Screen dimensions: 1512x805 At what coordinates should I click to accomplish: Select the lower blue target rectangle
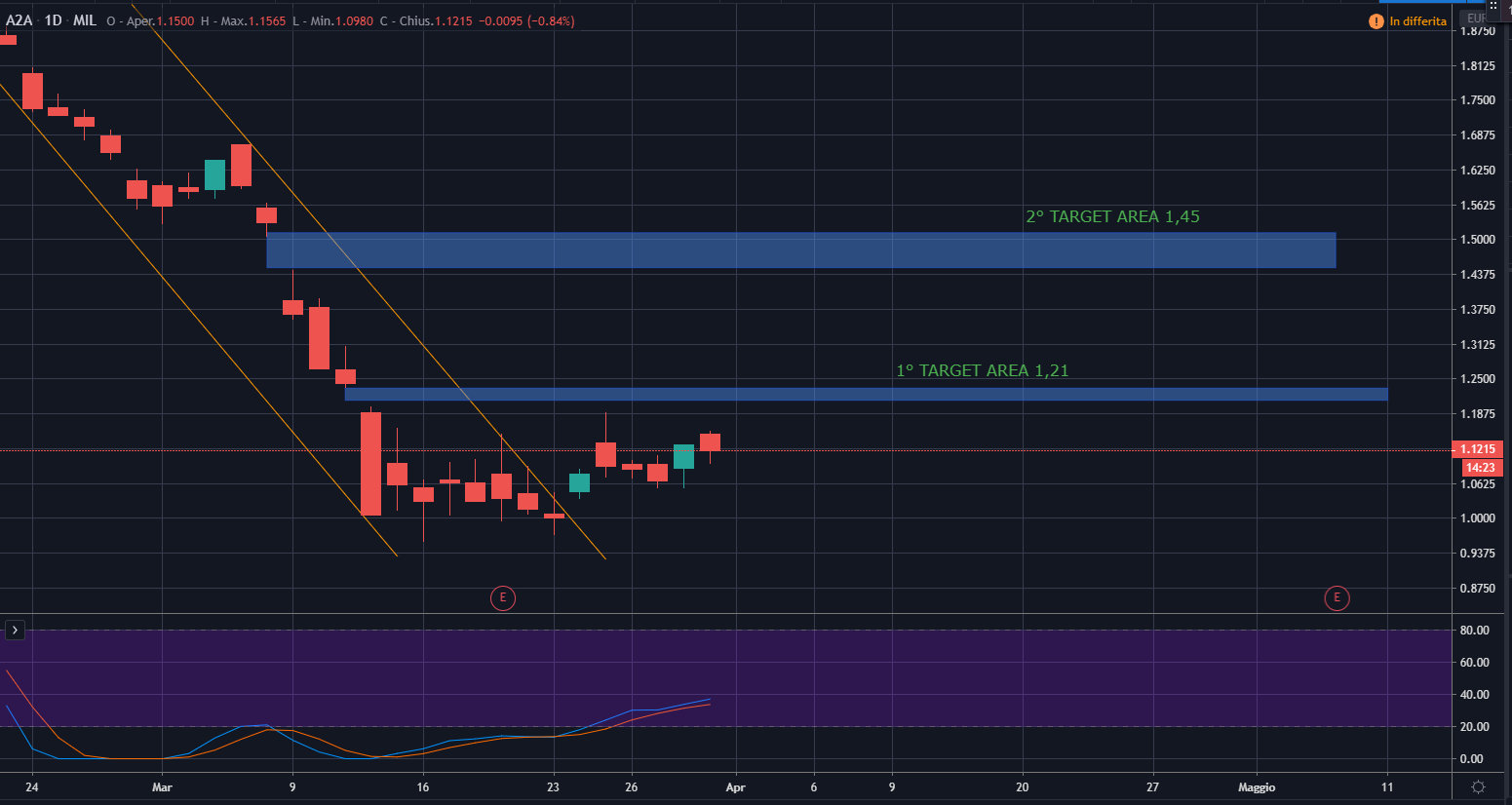(x=866, y=394)
